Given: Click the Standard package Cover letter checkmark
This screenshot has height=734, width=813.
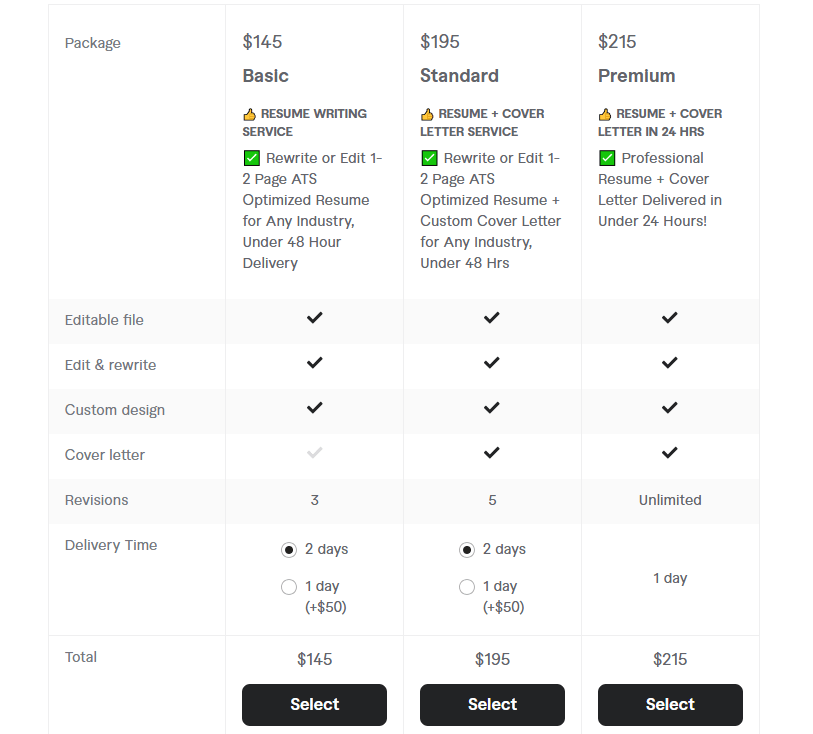Looking at the screenshot, I should (492, 453).
